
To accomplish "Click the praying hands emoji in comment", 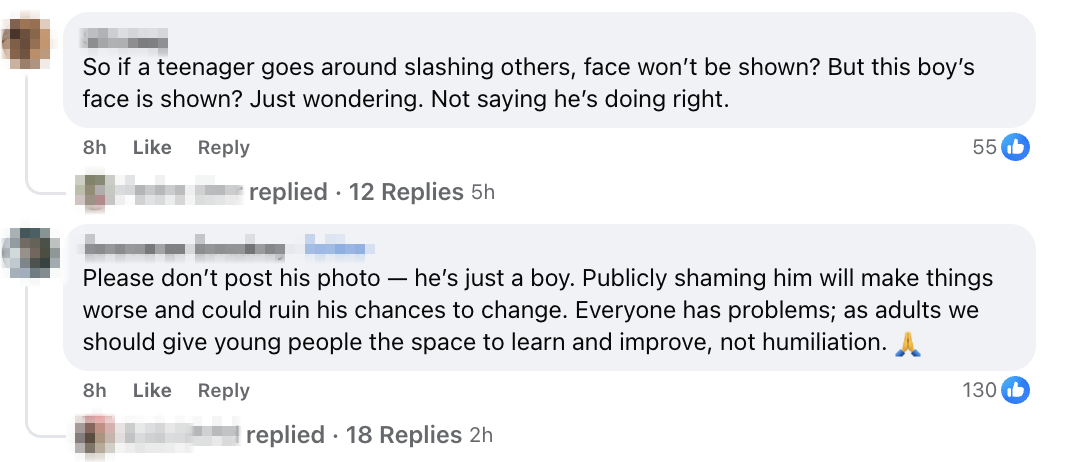I will 909,343.
